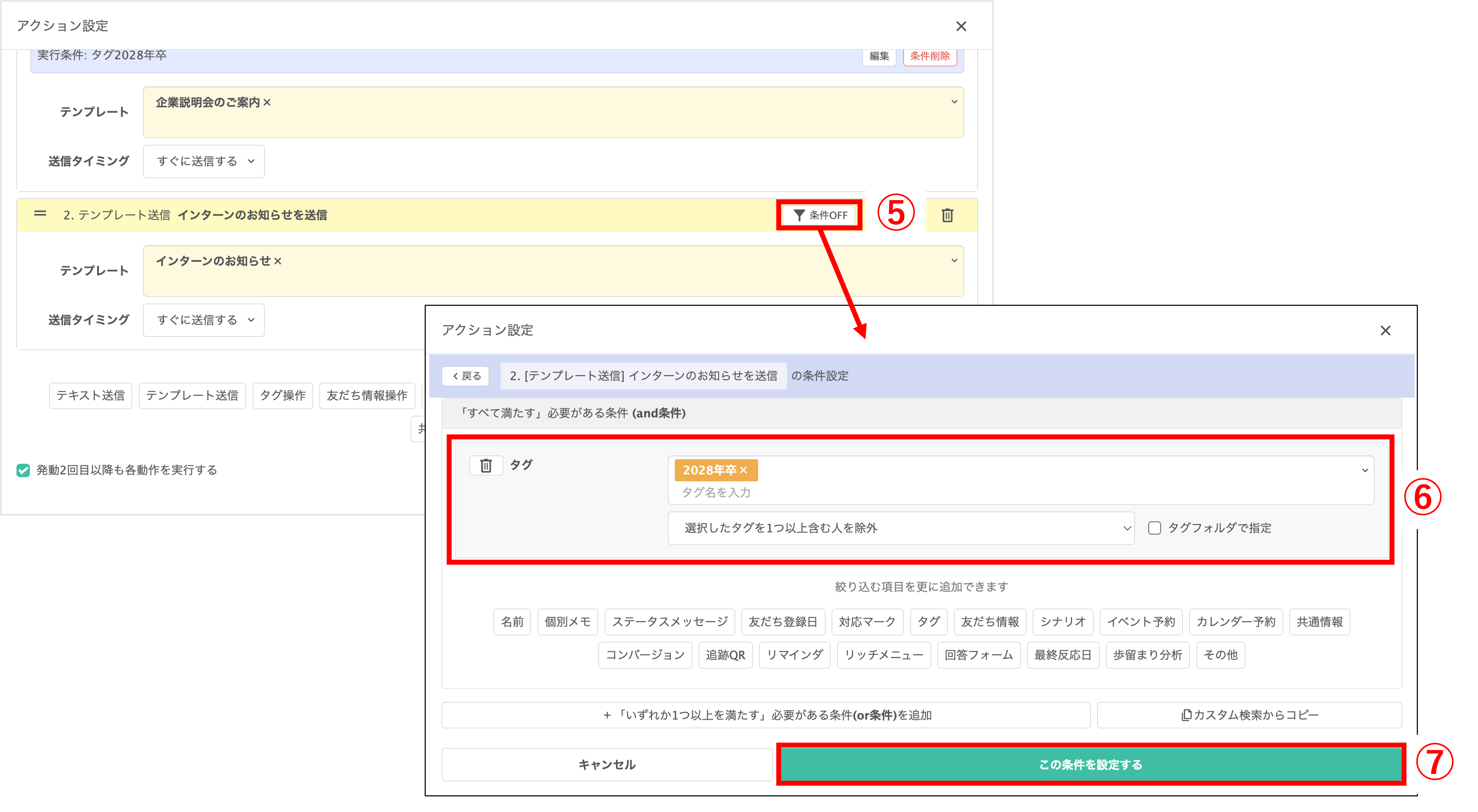Uncheck 発動2回目以降も各動作を実行する checkbox
The width and height of the screenshot is (1478, 812).
click(x=24, y=470)
